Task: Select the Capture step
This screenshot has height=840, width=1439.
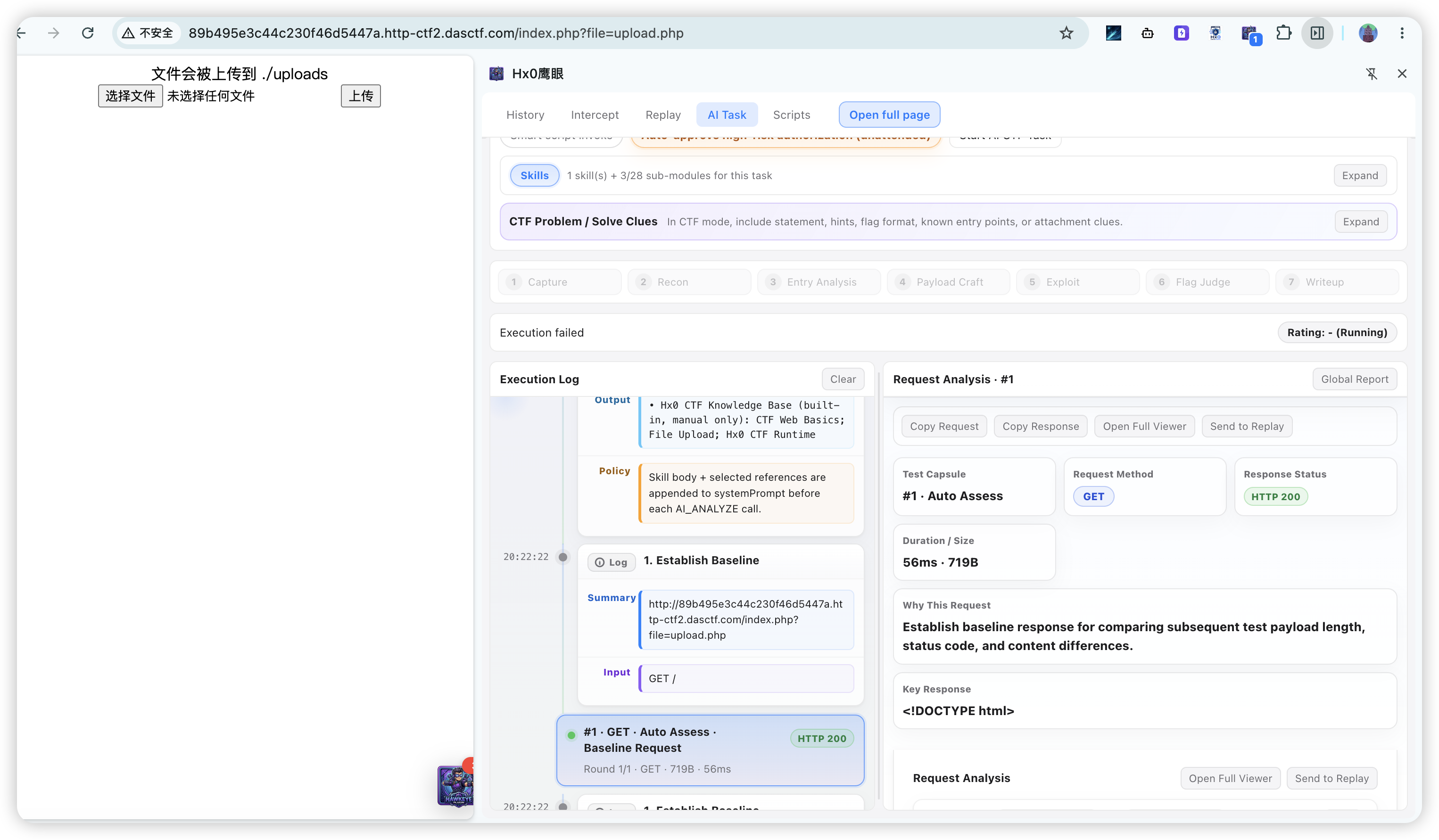Action: 560,282
